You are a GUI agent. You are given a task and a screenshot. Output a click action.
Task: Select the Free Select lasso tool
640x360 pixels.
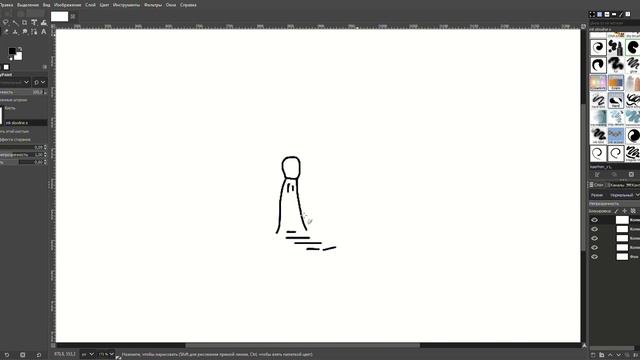(6, 22)
